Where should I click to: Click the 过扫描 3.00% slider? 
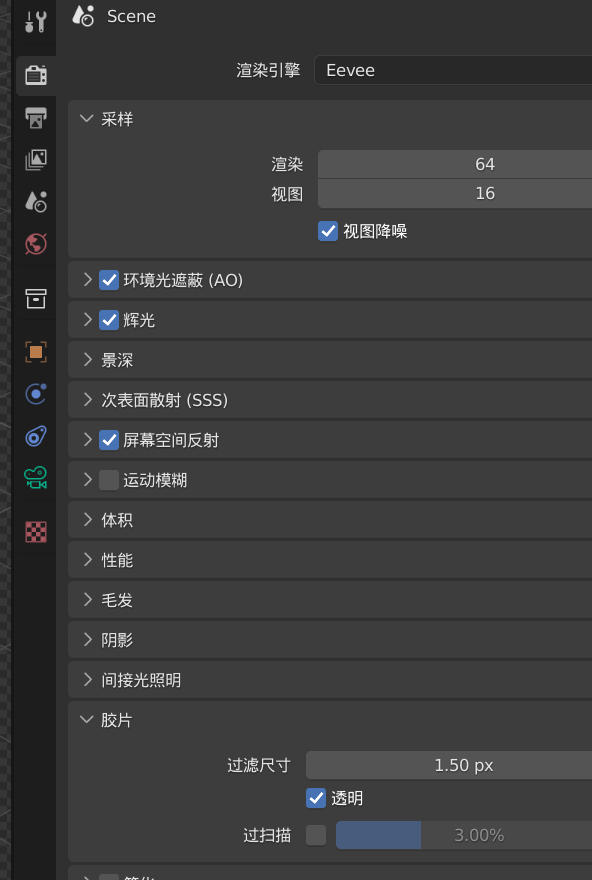pos(463,835)
